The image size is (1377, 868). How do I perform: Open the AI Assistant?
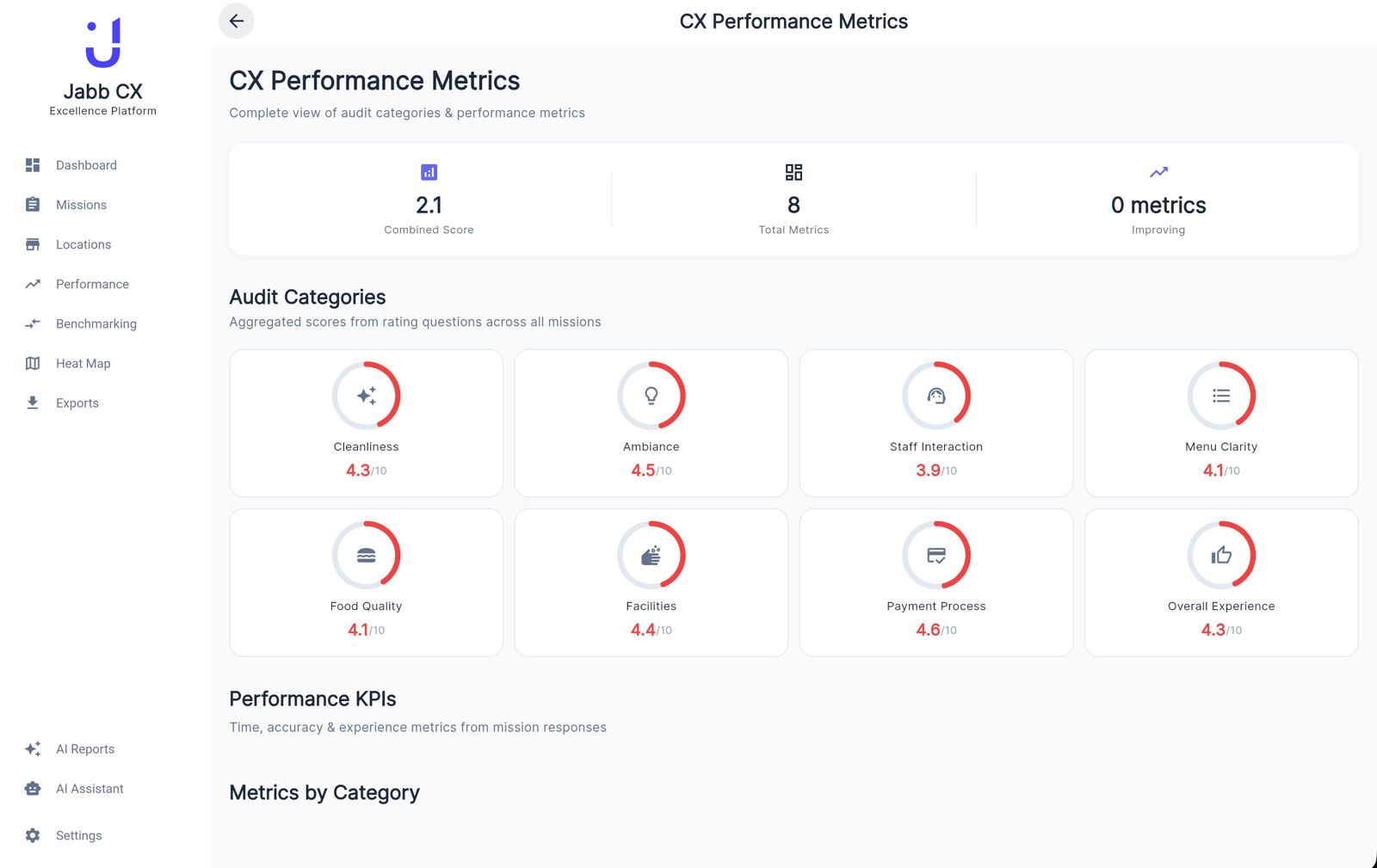[90, 789]
